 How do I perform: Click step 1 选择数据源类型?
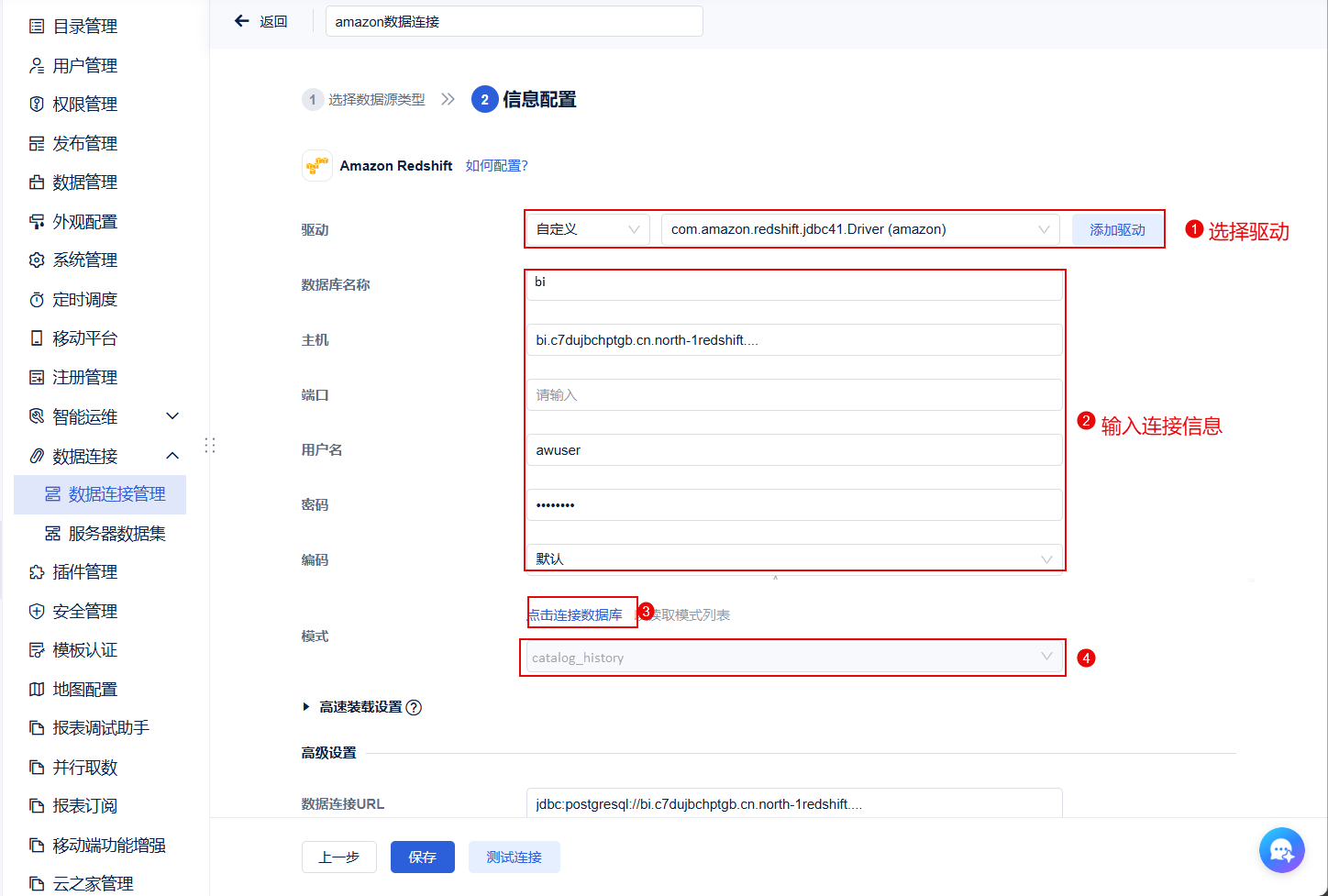point(364,99)
